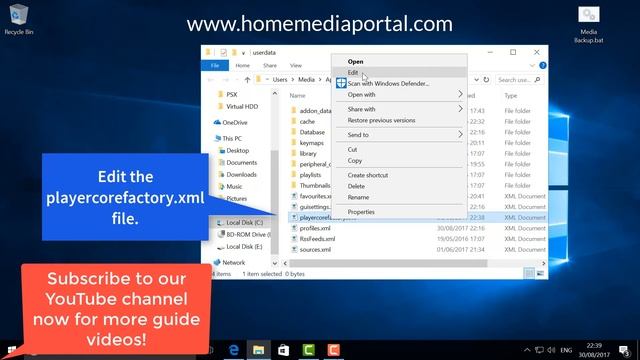Select Virtual HDD in navigation pane

242,106
